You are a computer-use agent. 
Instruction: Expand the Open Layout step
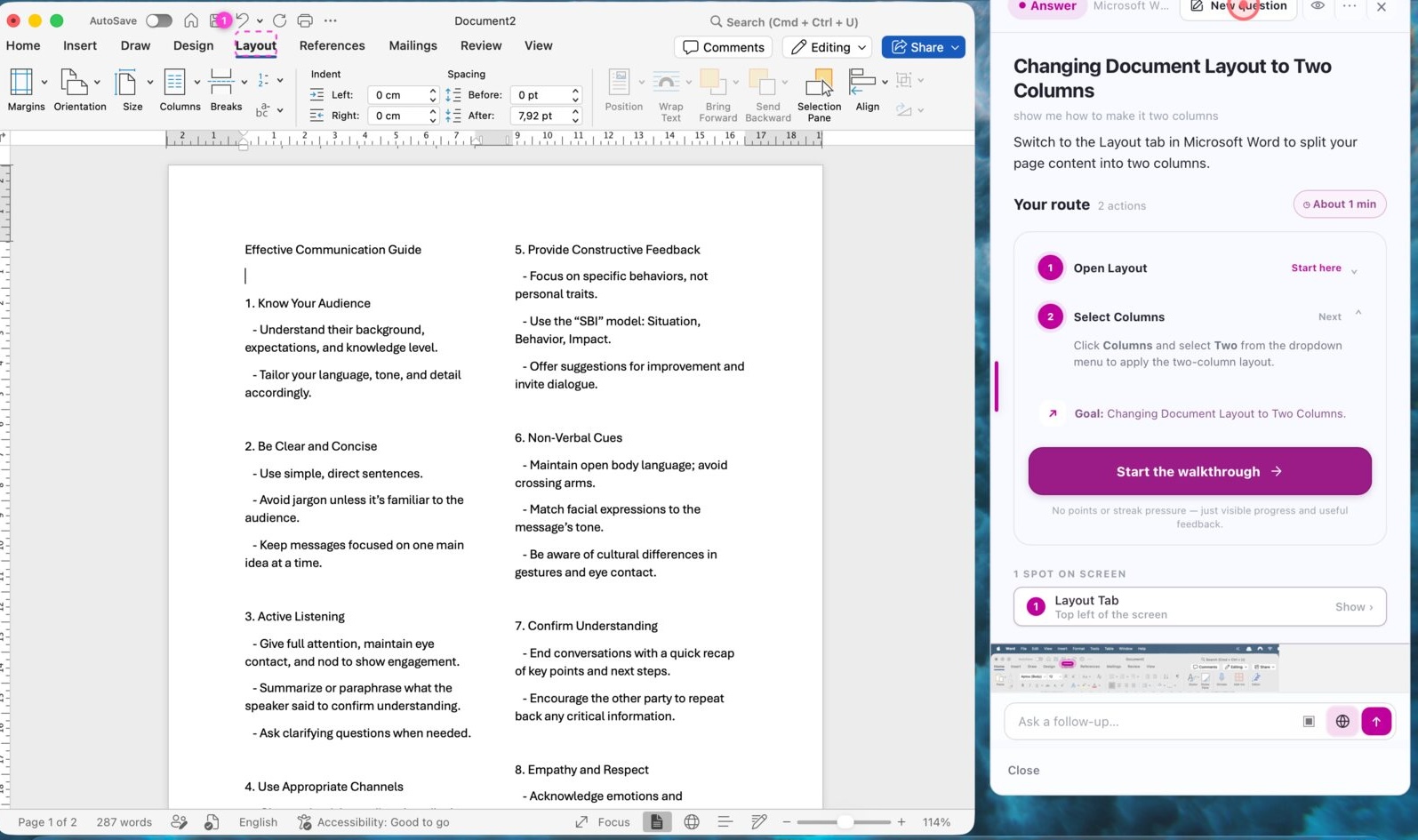click(x=1354, y=271)
